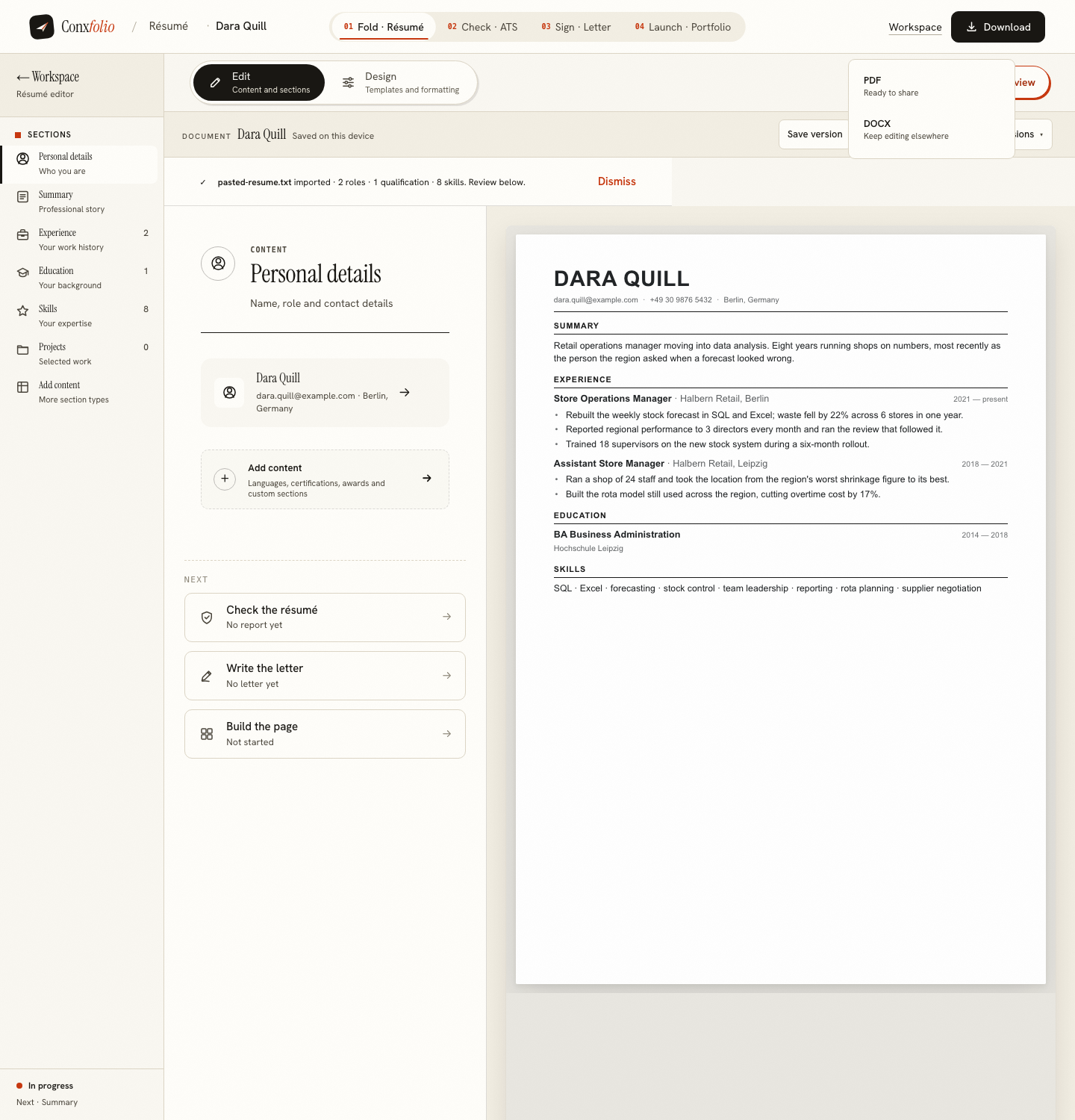Open the Workspace link in header

915,27
